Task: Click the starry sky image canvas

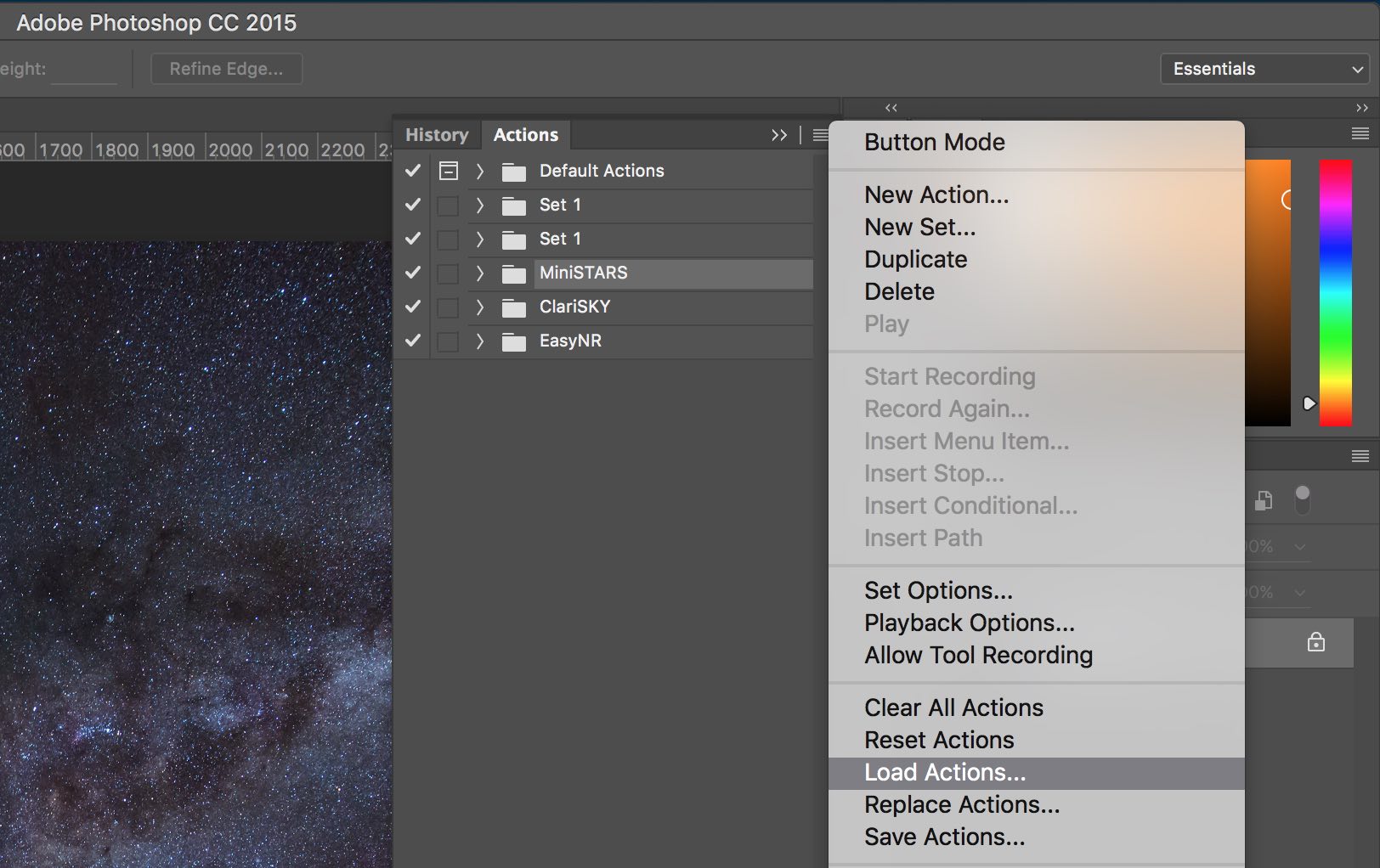Action: [195, 554]
